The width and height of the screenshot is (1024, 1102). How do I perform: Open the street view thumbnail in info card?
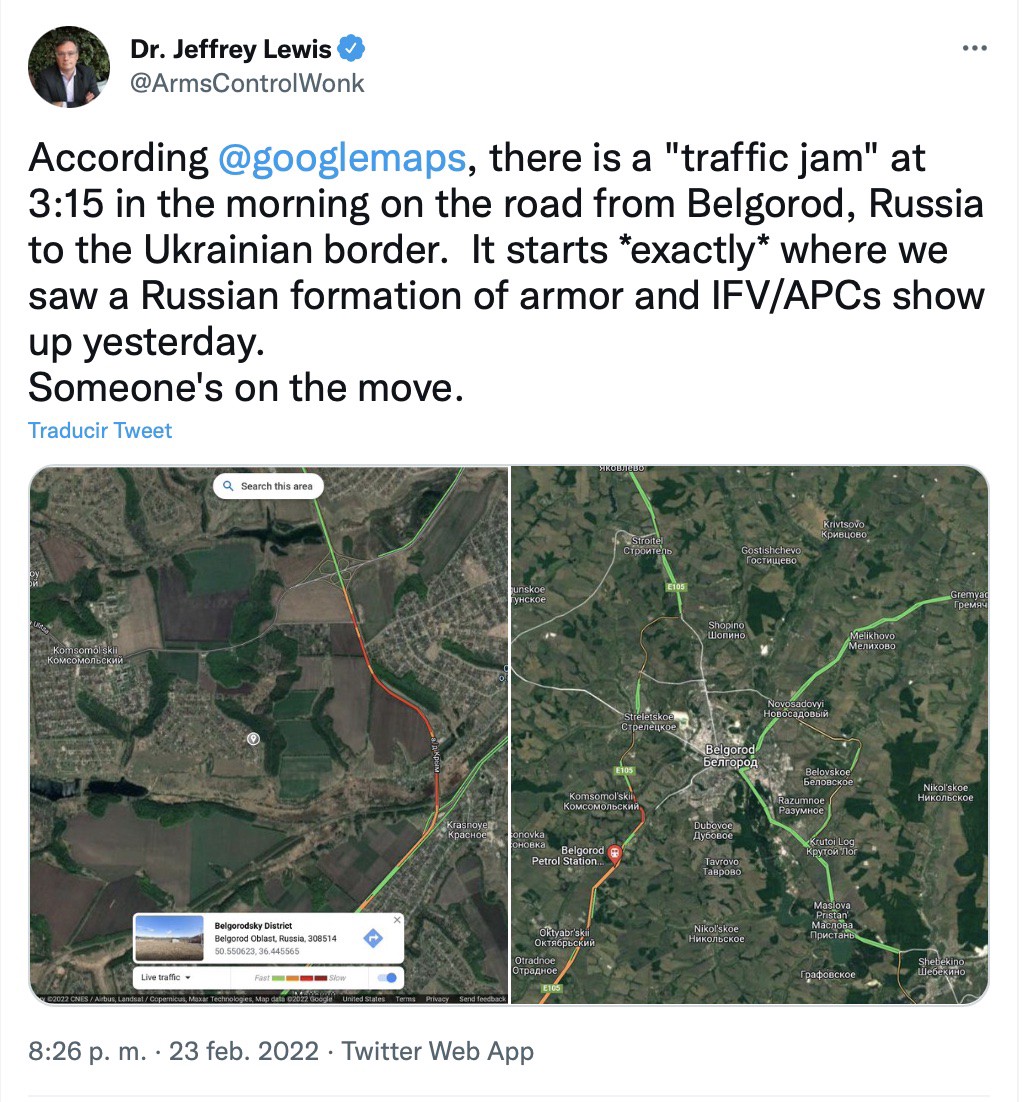(169, 938)
